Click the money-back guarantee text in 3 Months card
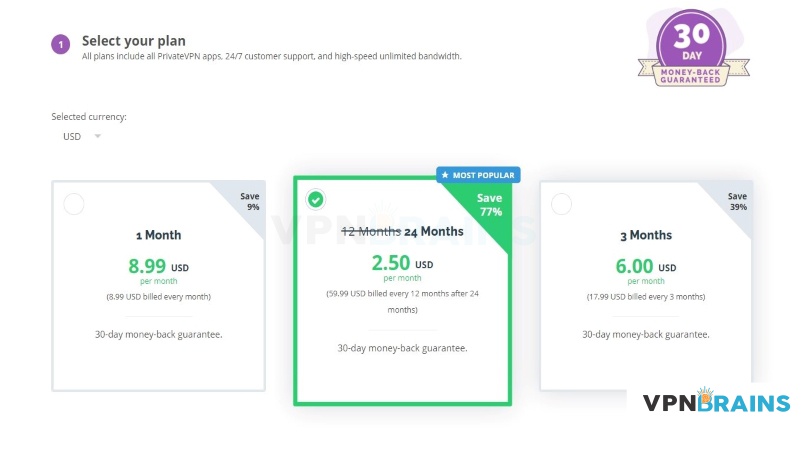 pos(646,335)
